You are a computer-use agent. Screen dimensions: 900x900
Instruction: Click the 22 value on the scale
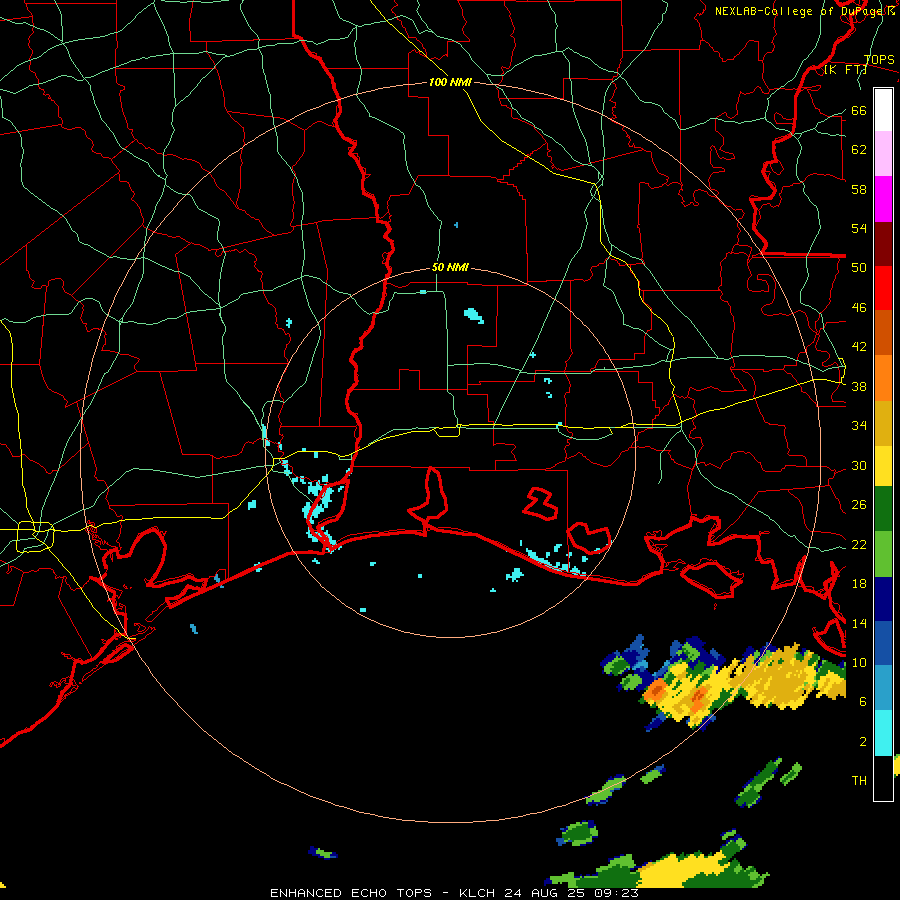(859, 544)
